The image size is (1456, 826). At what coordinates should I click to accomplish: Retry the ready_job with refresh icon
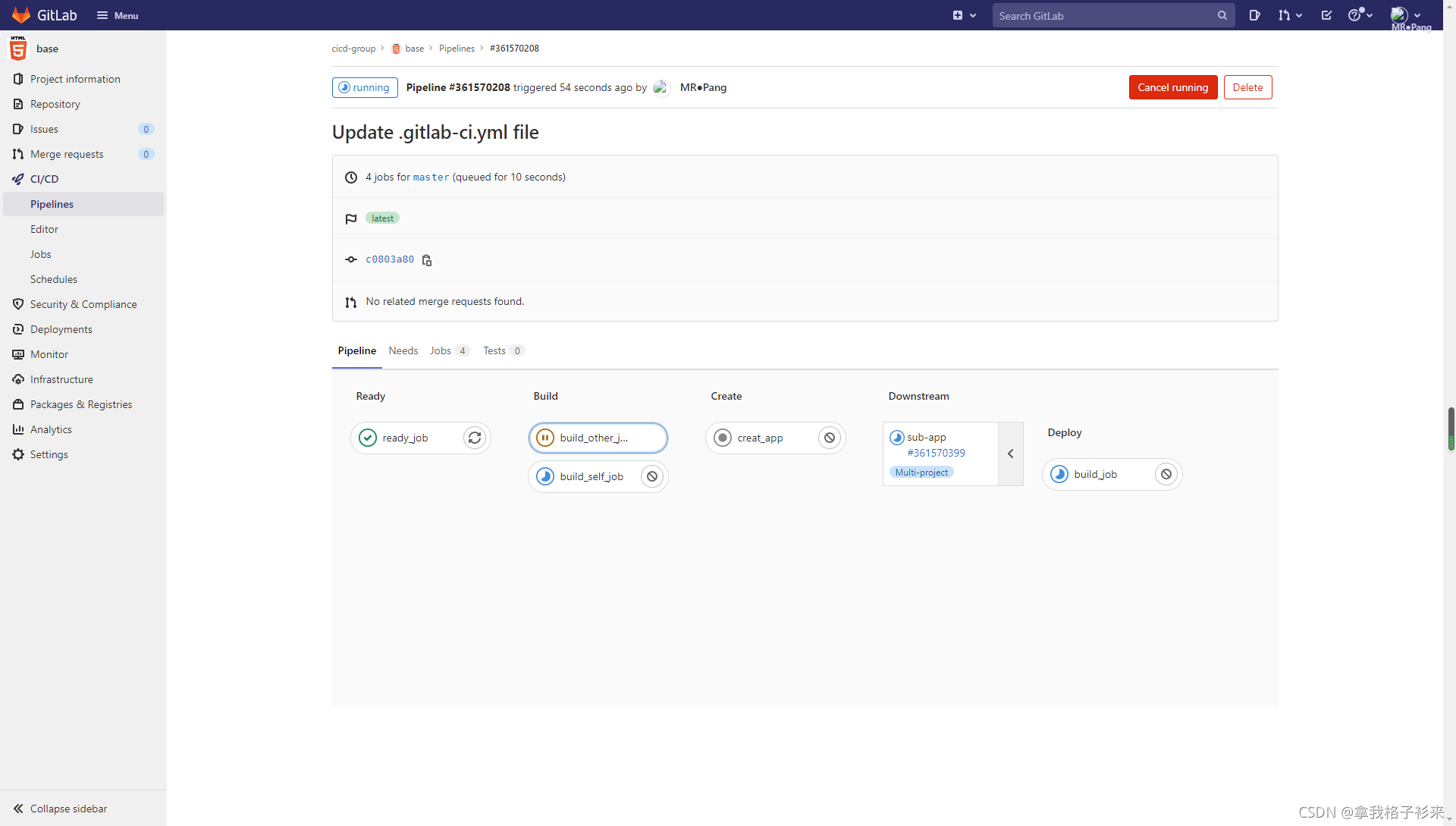coord(475,438)
